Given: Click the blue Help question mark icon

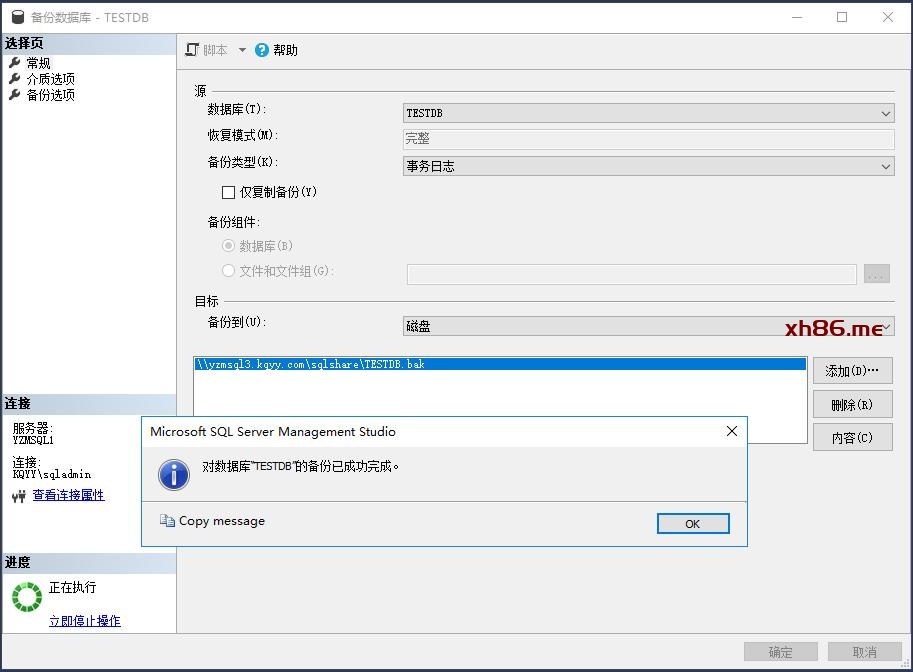Looking at the screenshot, I should pyautogui.click(x=262, y=50).
